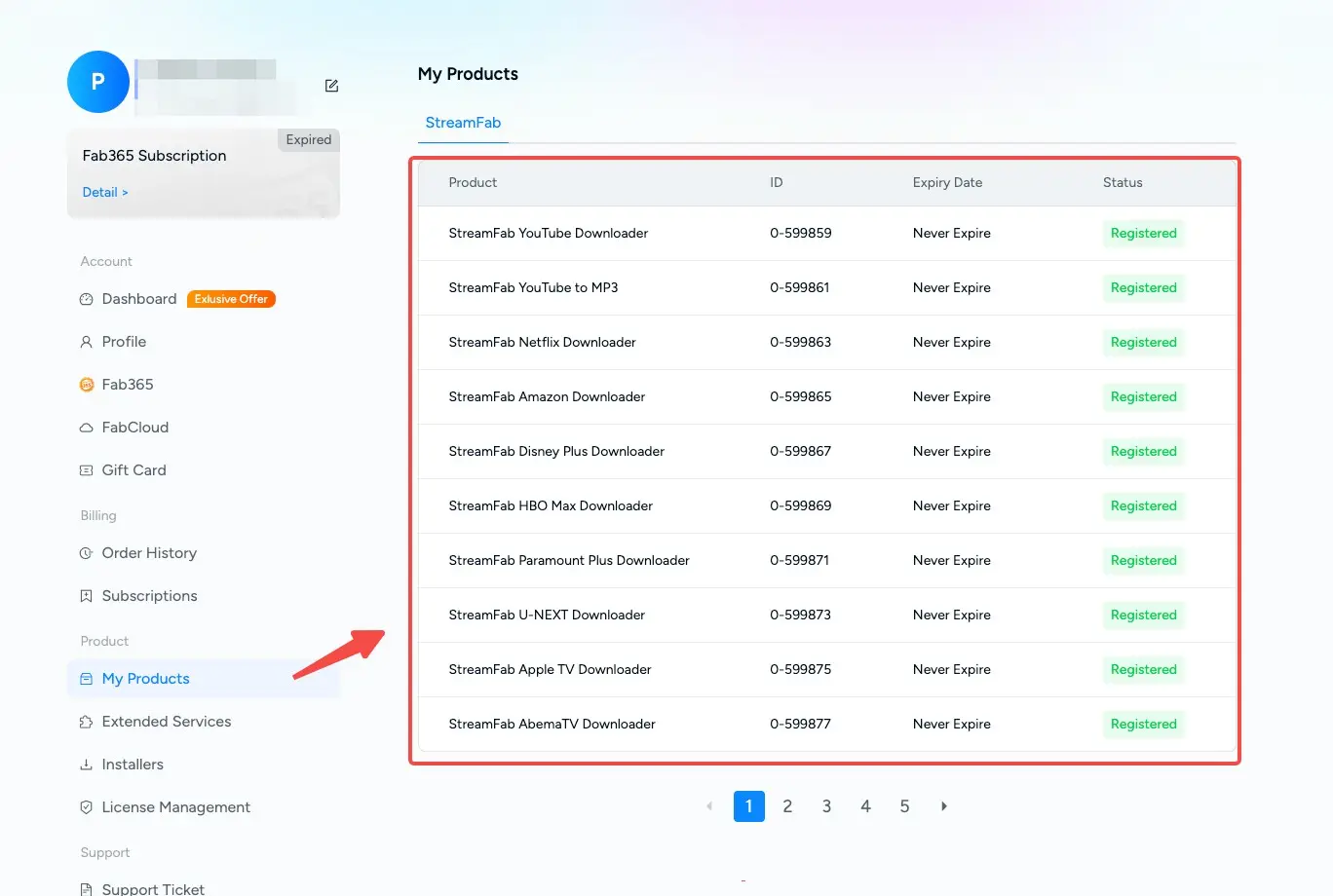
Task: Click the edit profile pencil icon
Action: point(331,86)
